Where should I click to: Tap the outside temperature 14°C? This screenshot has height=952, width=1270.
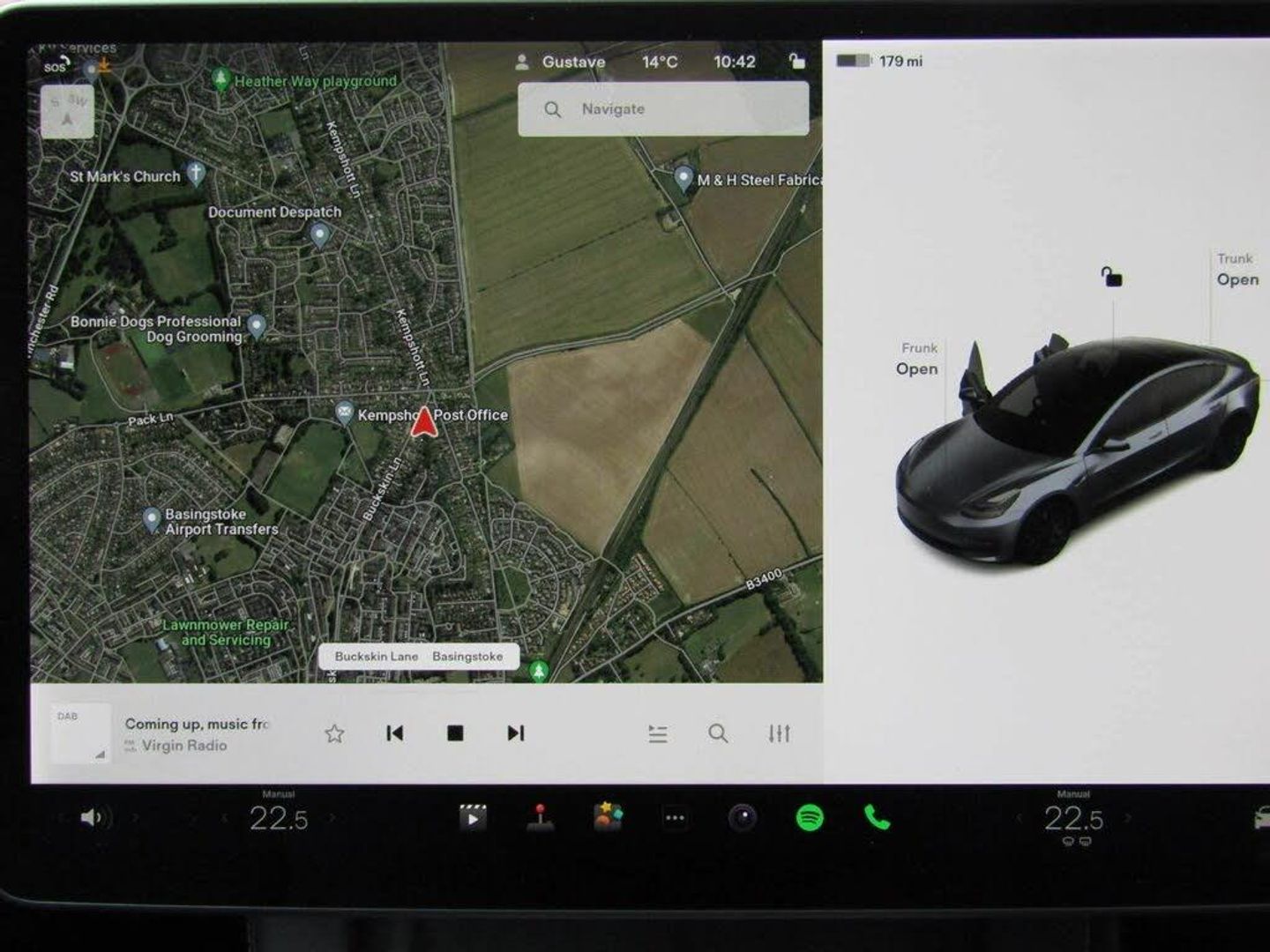(x=660, y=62)
